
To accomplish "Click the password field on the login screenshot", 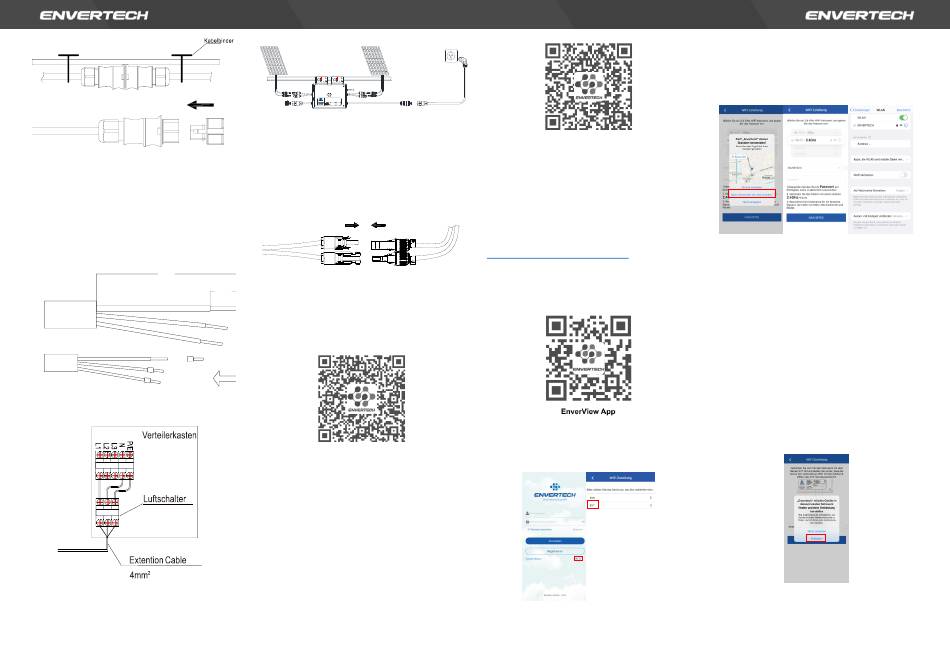I will (555, 522).
